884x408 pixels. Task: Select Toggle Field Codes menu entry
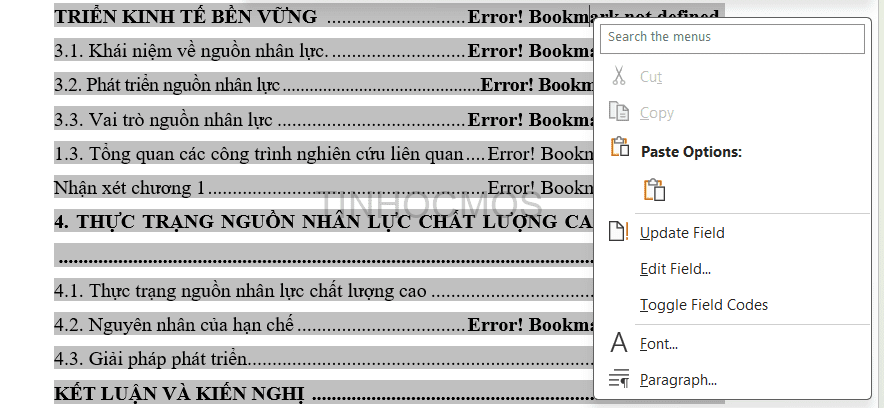[704, 305]
